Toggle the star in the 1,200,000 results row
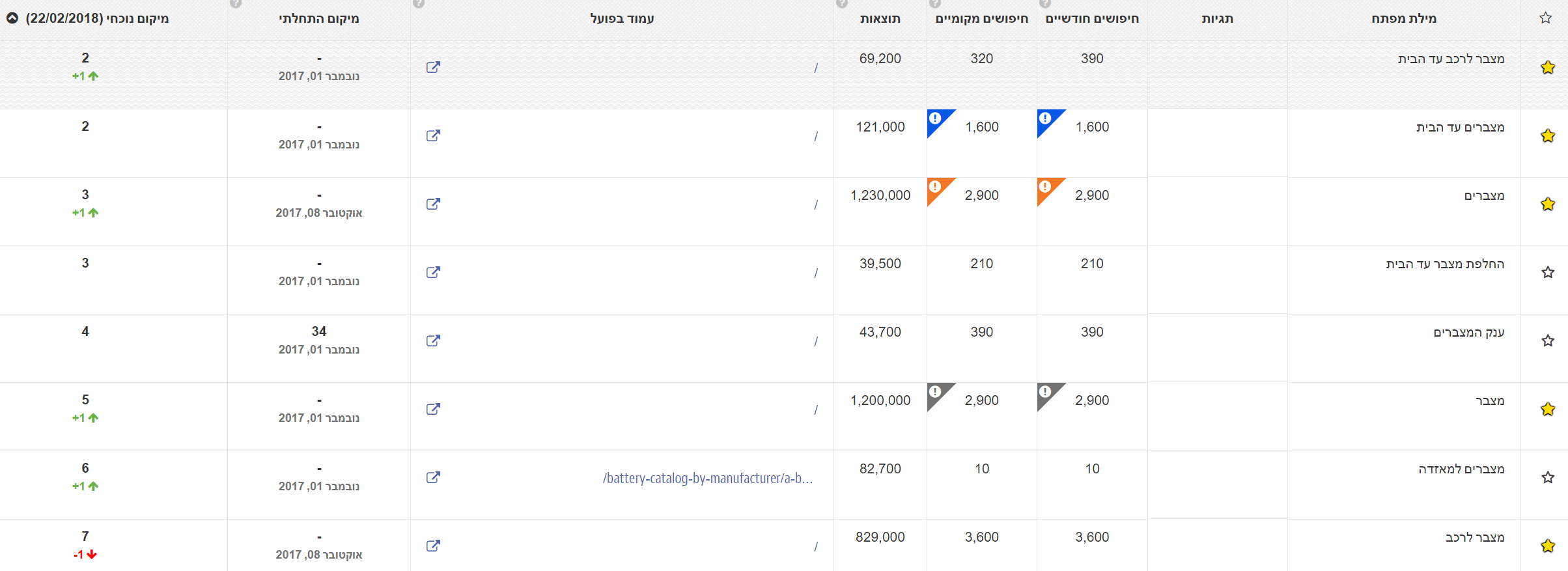This screenshot has height=571, width=1568. 1548,409
